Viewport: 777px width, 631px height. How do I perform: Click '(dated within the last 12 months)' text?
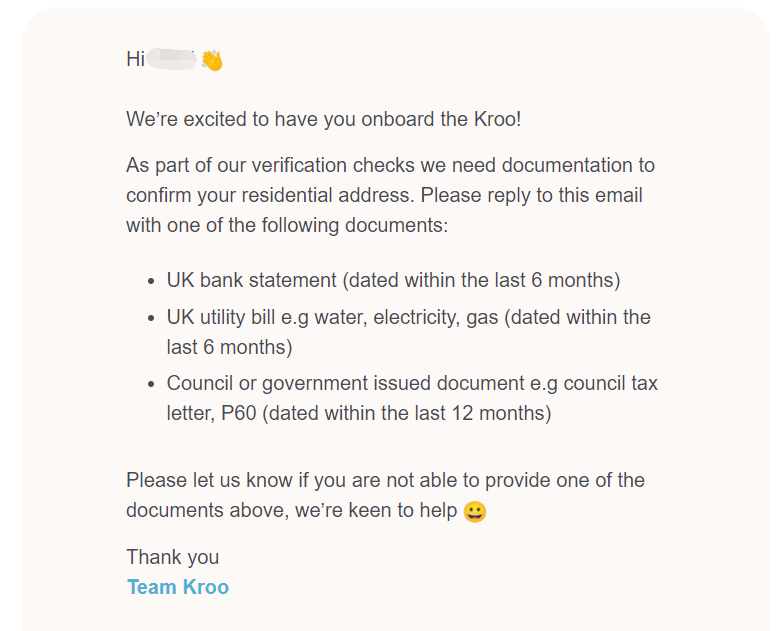(406, 413)
